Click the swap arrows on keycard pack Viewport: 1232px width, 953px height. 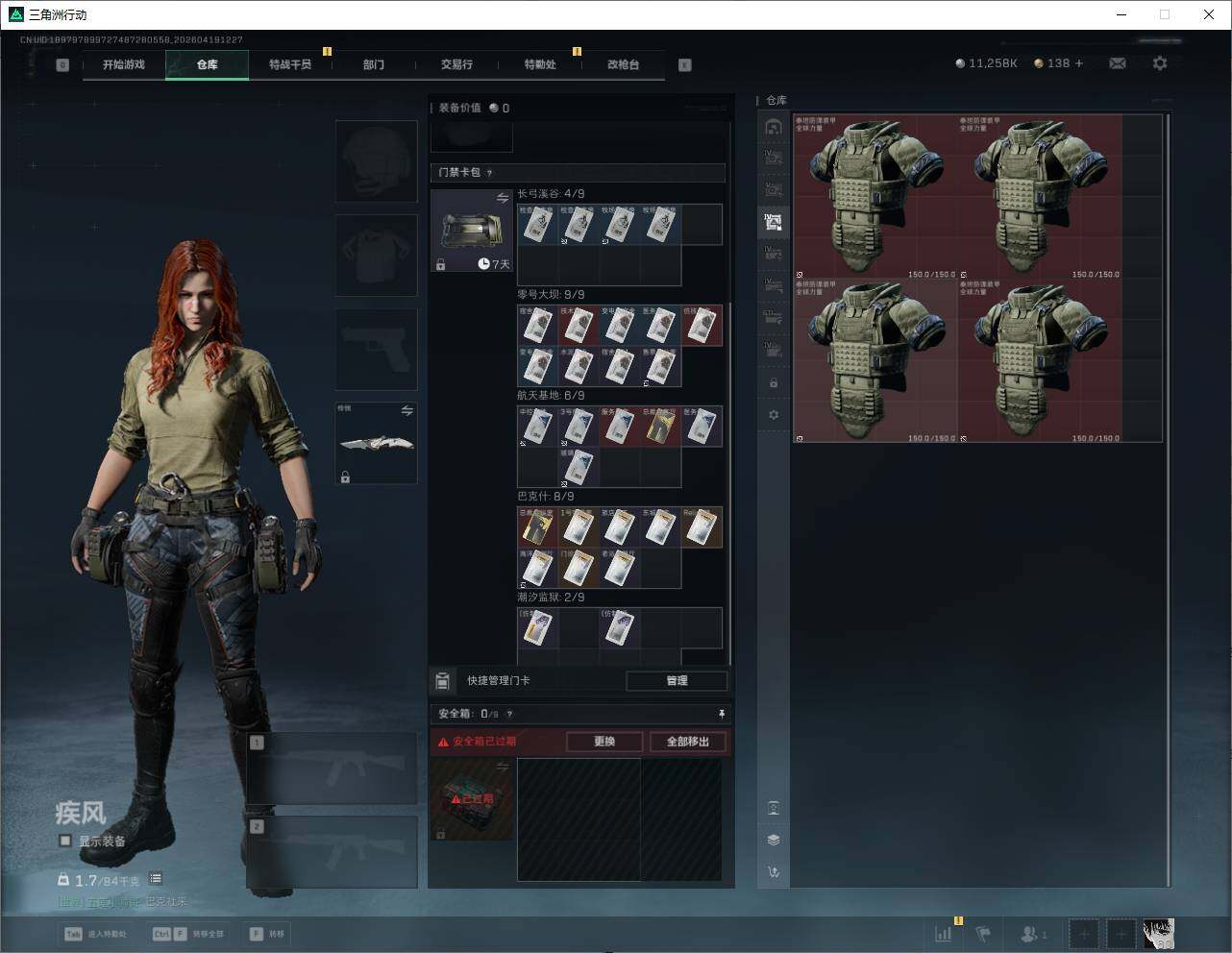[x=503, y=198]
